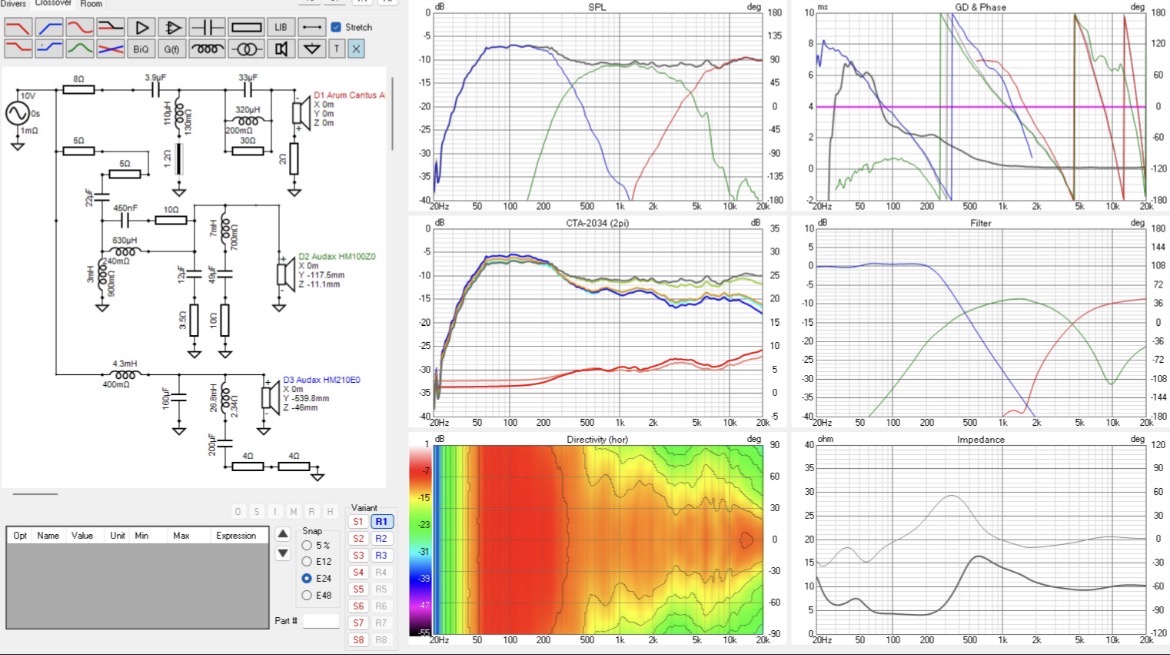Add a loudspeaker driver symbol
The width and height of the screenshot is (1170, 655).
click(x=281, y=49)
